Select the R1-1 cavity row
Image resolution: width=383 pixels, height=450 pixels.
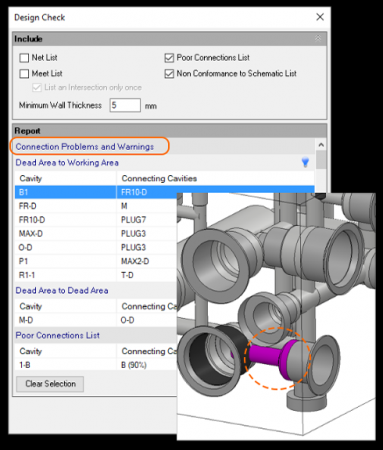pyautogui.click(x=96, y=275)
